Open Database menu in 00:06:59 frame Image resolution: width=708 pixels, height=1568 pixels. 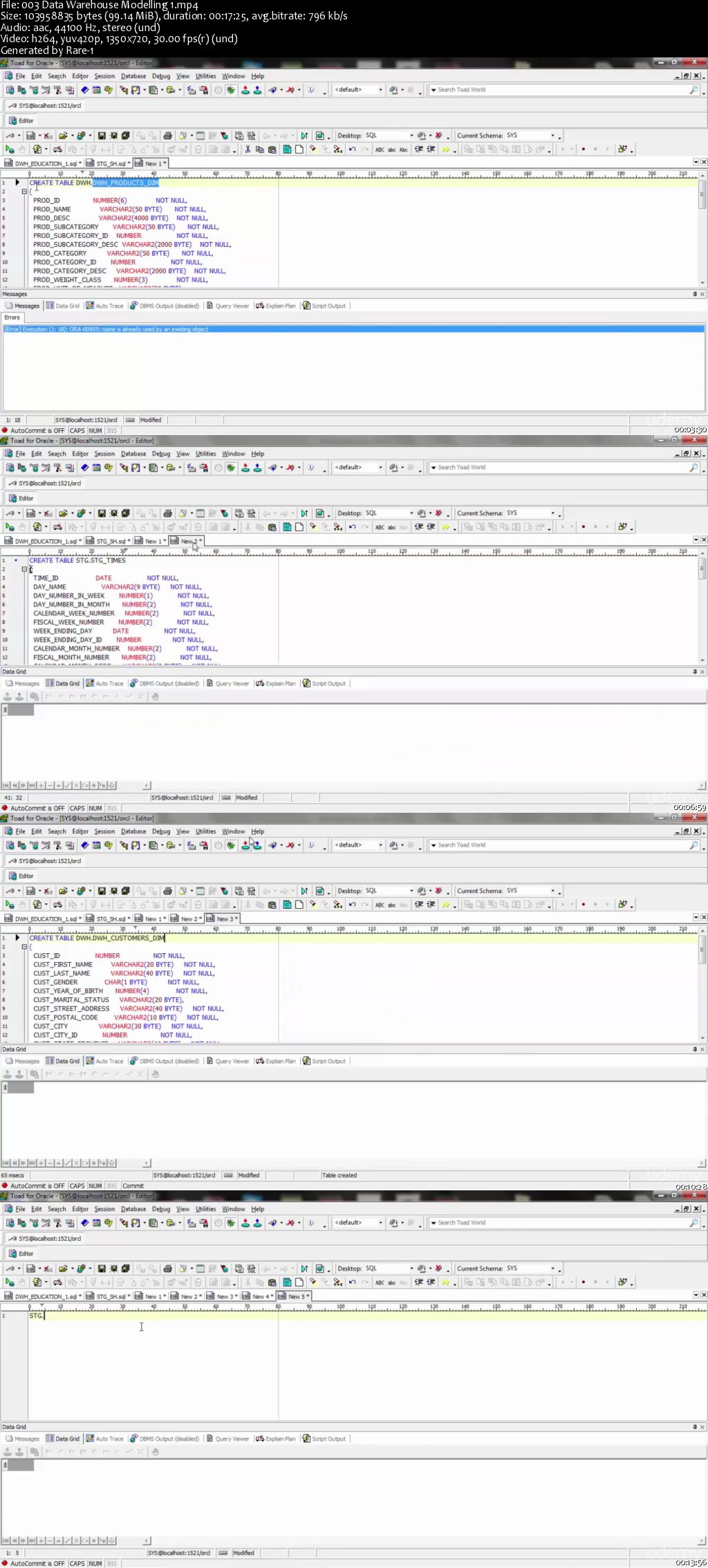point(133,454)
